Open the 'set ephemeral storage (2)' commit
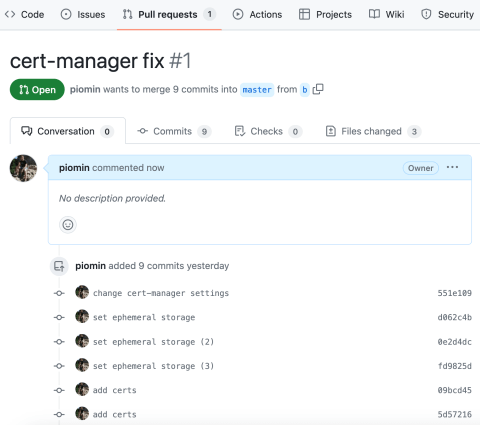This screenshot has width=480, height=425. point(153,342)
